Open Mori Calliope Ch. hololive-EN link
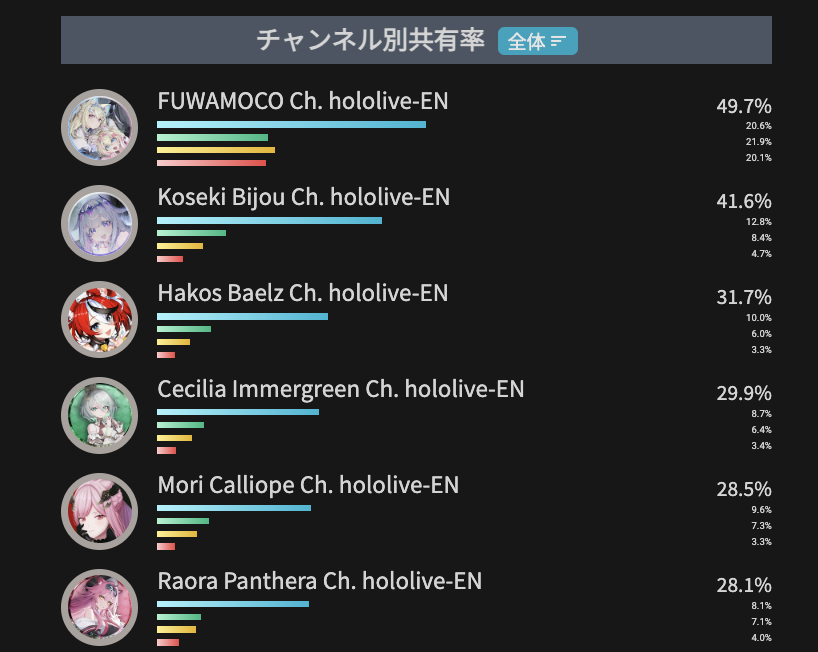Viewport: 818px width, 652px height. (308, 485)
